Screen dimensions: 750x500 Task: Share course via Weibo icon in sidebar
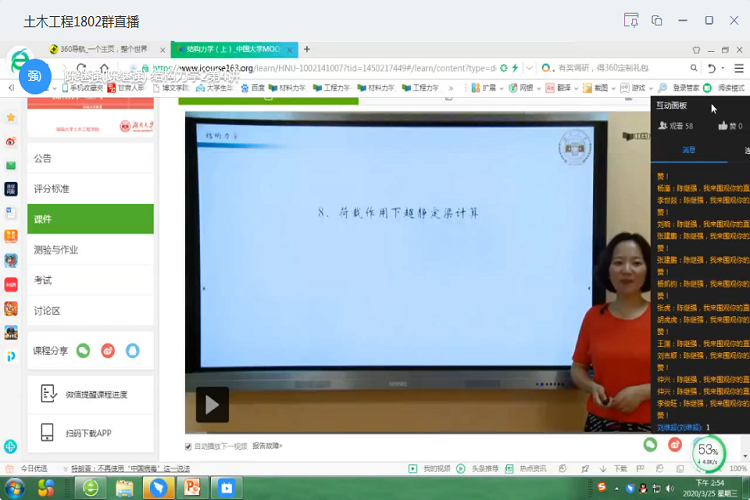click(108, 351)
